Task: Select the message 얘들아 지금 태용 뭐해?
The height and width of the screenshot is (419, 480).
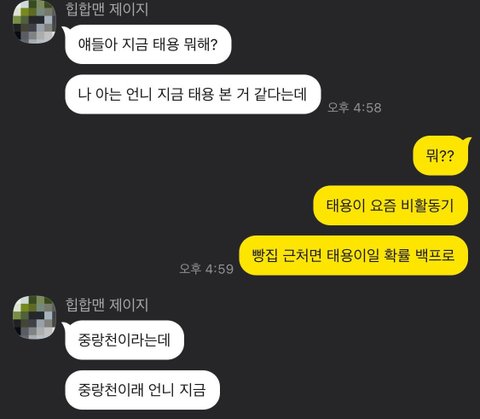Action: click(148, 44)
